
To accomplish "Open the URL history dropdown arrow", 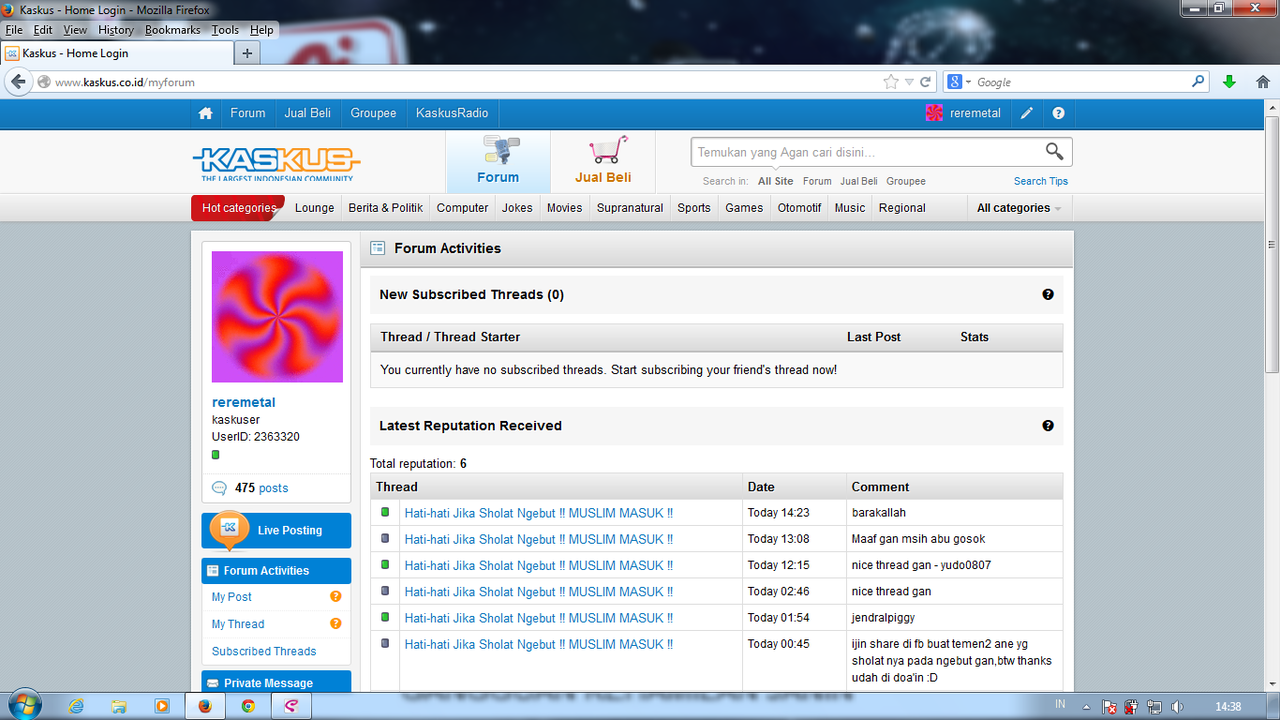I will [x=908, y=82].
